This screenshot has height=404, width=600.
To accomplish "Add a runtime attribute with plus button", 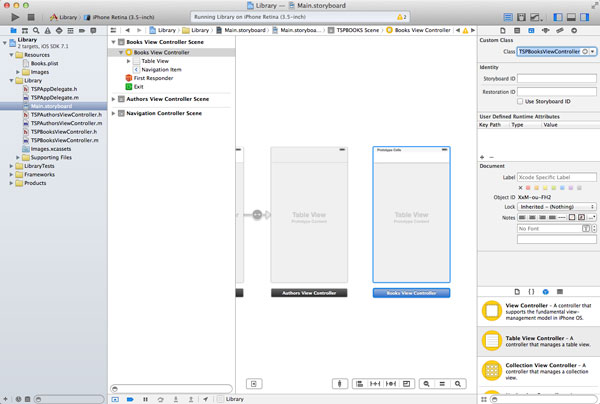I will coord(482,157).
